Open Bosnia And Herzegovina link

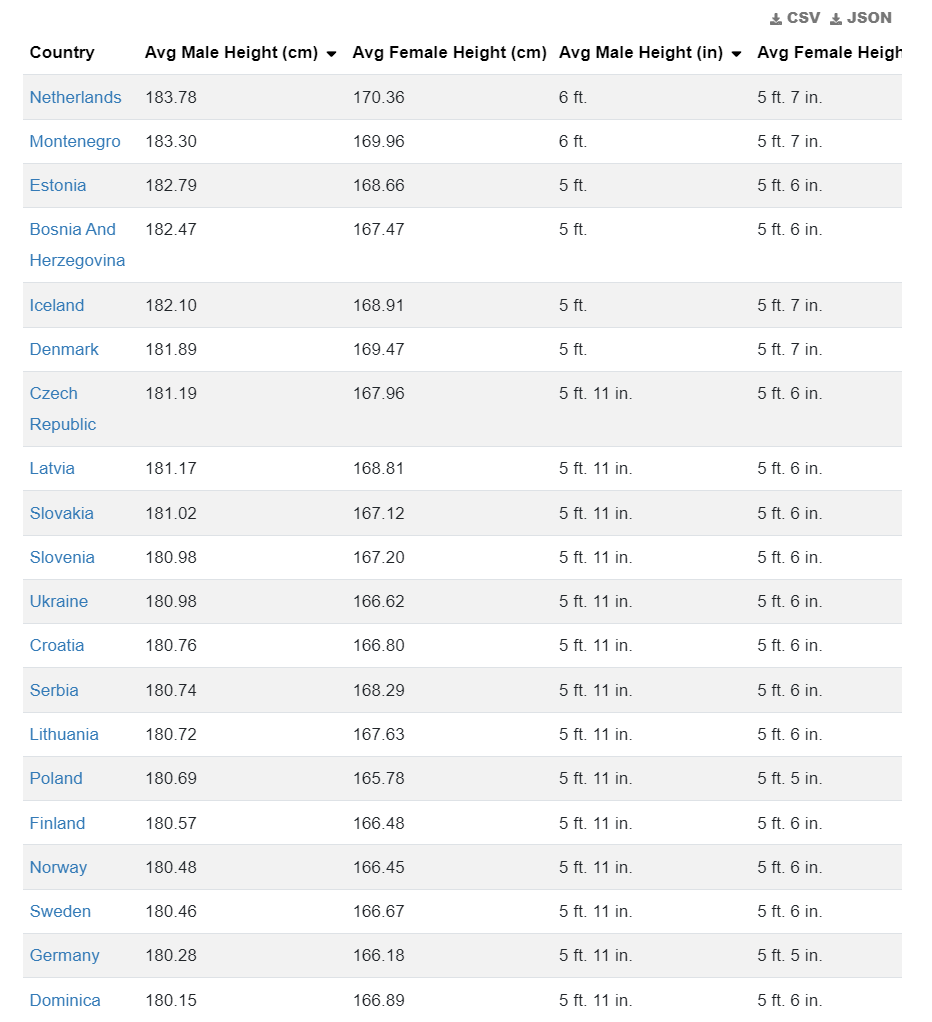(73, 229)
